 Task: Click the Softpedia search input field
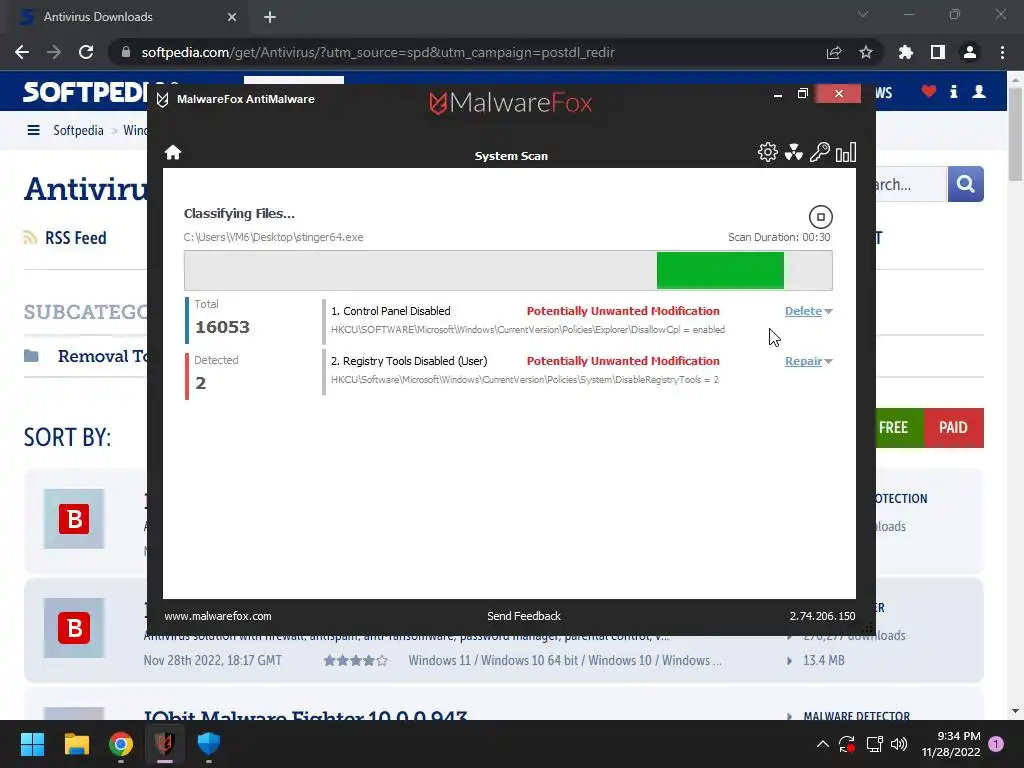[x=910, y=184]
